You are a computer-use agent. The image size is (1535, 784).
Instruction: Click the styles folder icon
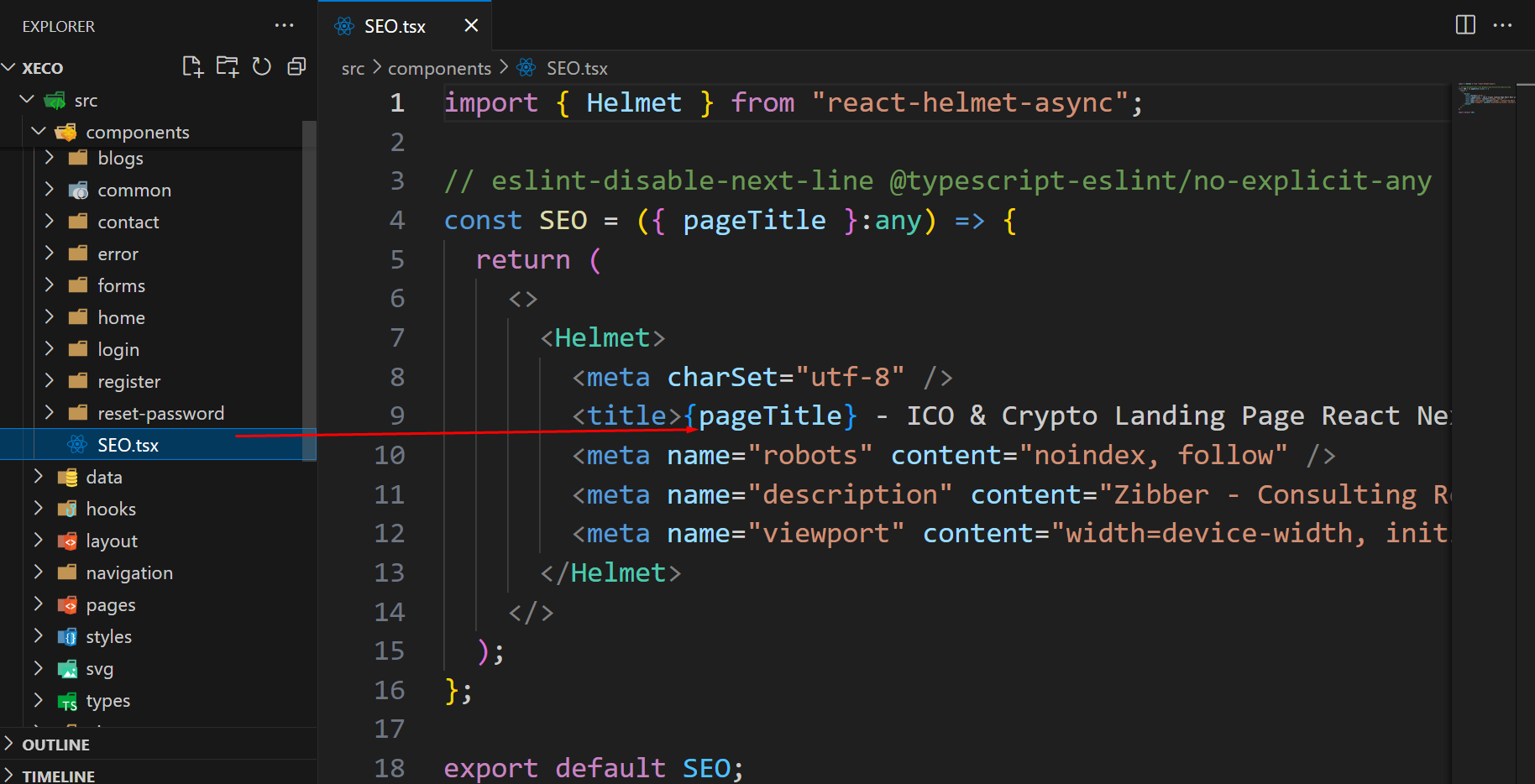(67, 636)
